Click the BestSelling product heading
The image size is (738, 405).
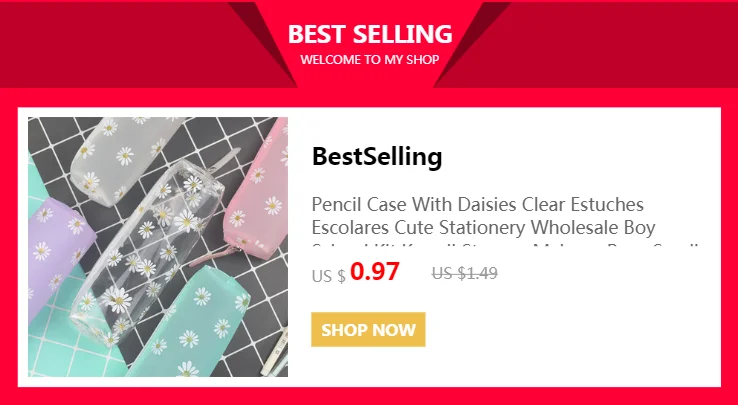(377, 157)
